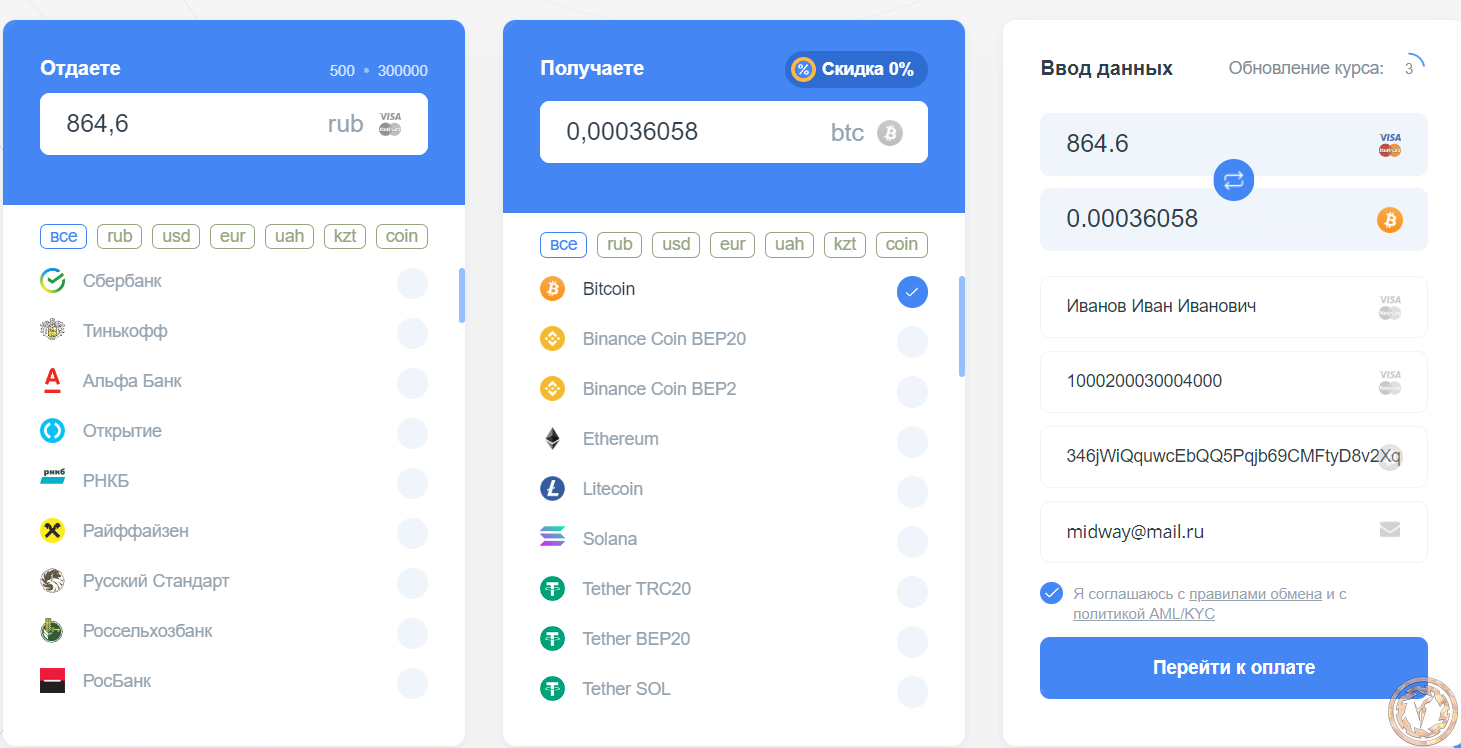Click the email field midway@mail.ru
This screenshot has height=748, width=1461.
point(1234,532)
